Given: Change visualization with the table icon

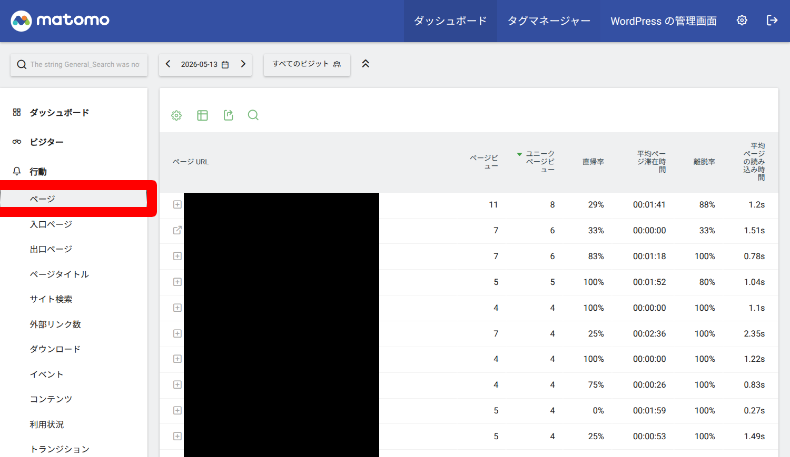Looking at the screenshot, I should tap(203, 115).
